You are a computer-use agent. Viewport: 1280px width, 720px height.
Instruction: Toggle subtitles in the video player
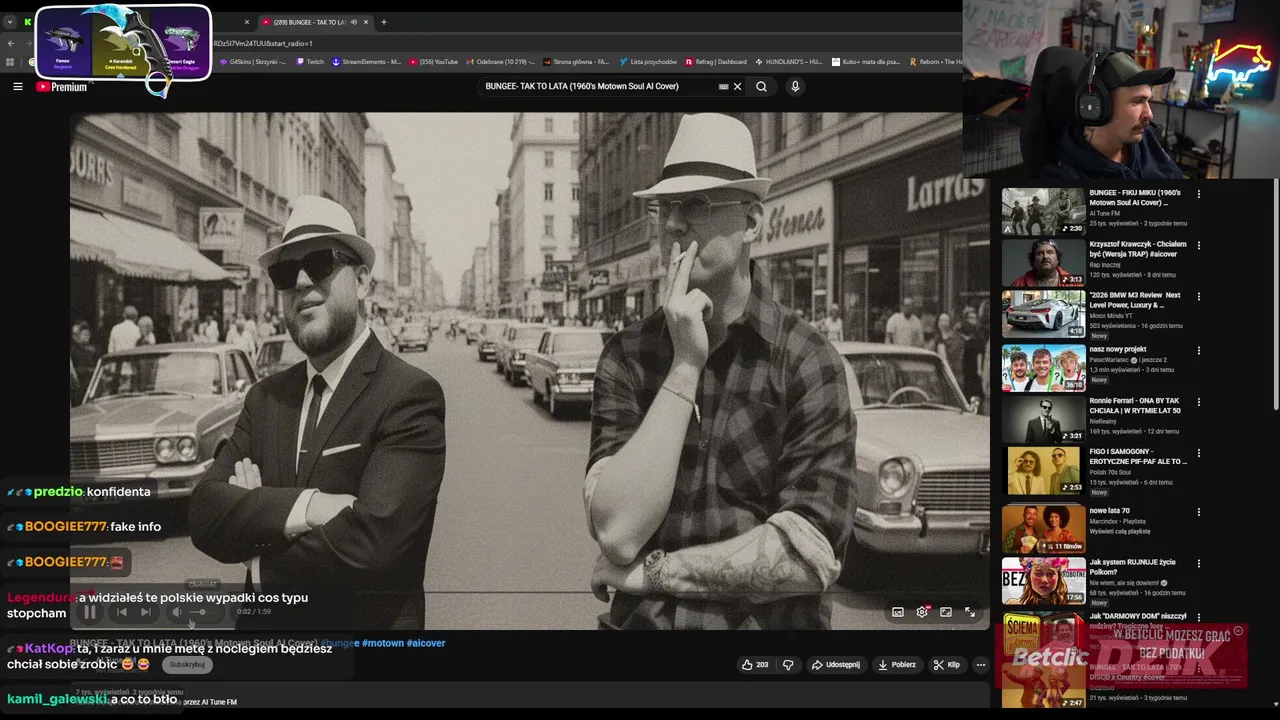pos(898,612)
